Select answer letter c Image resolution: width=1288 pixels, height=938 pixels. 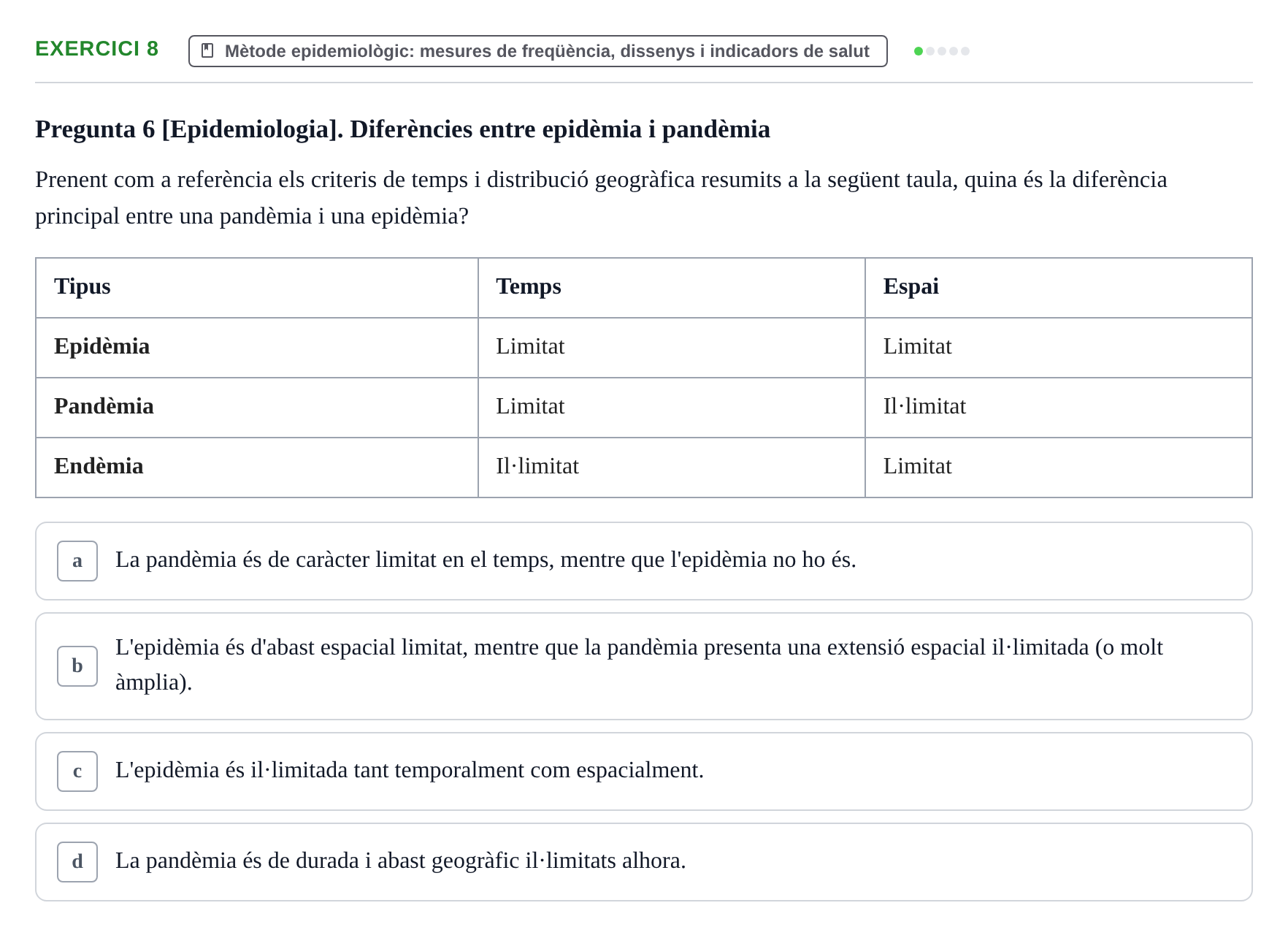[x=77, y=771]
